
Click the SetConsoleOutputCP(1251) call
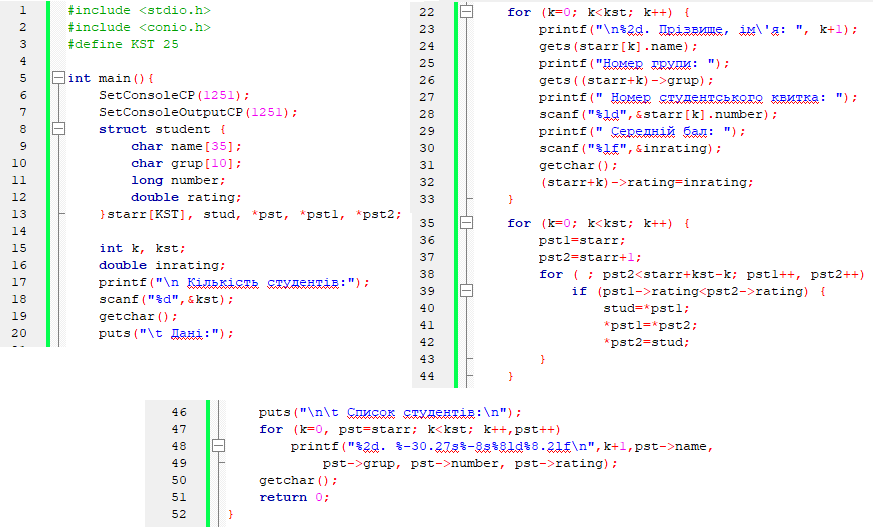198,112
